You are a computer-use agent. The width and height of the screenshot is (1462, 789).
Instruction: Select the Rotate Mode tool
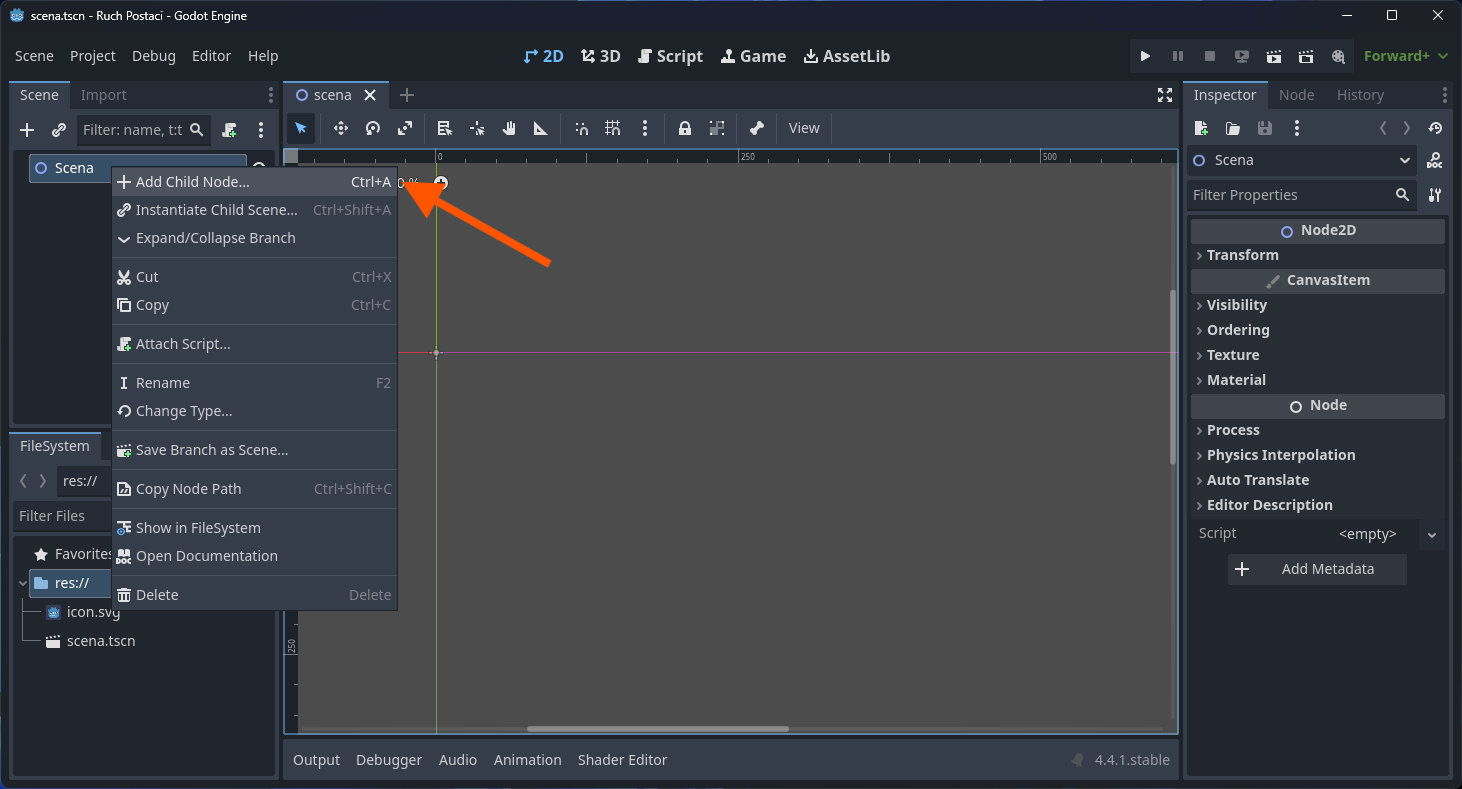373,128
